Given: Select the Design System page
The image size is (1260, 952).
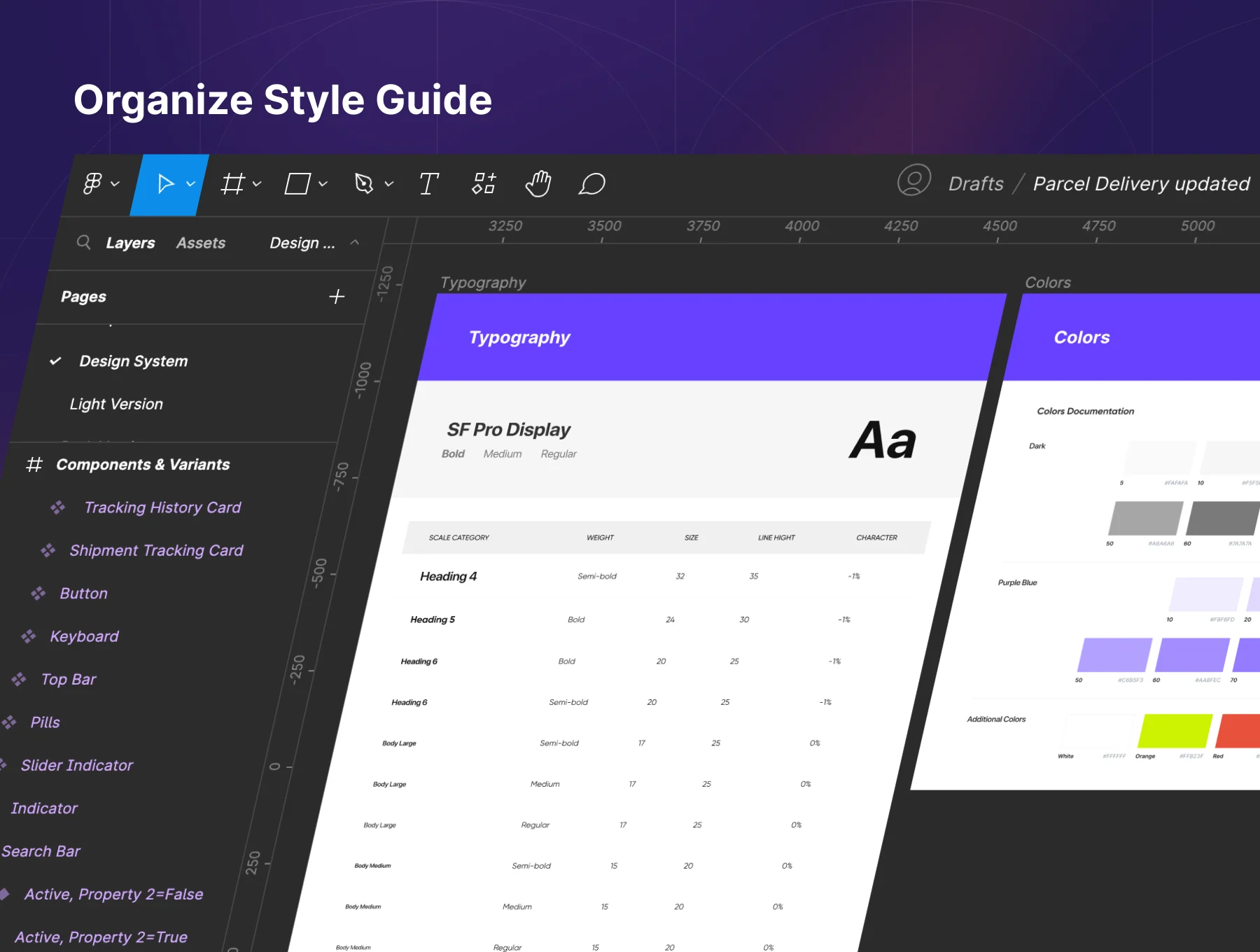Looking at the screenshot, I should [133, 361].
